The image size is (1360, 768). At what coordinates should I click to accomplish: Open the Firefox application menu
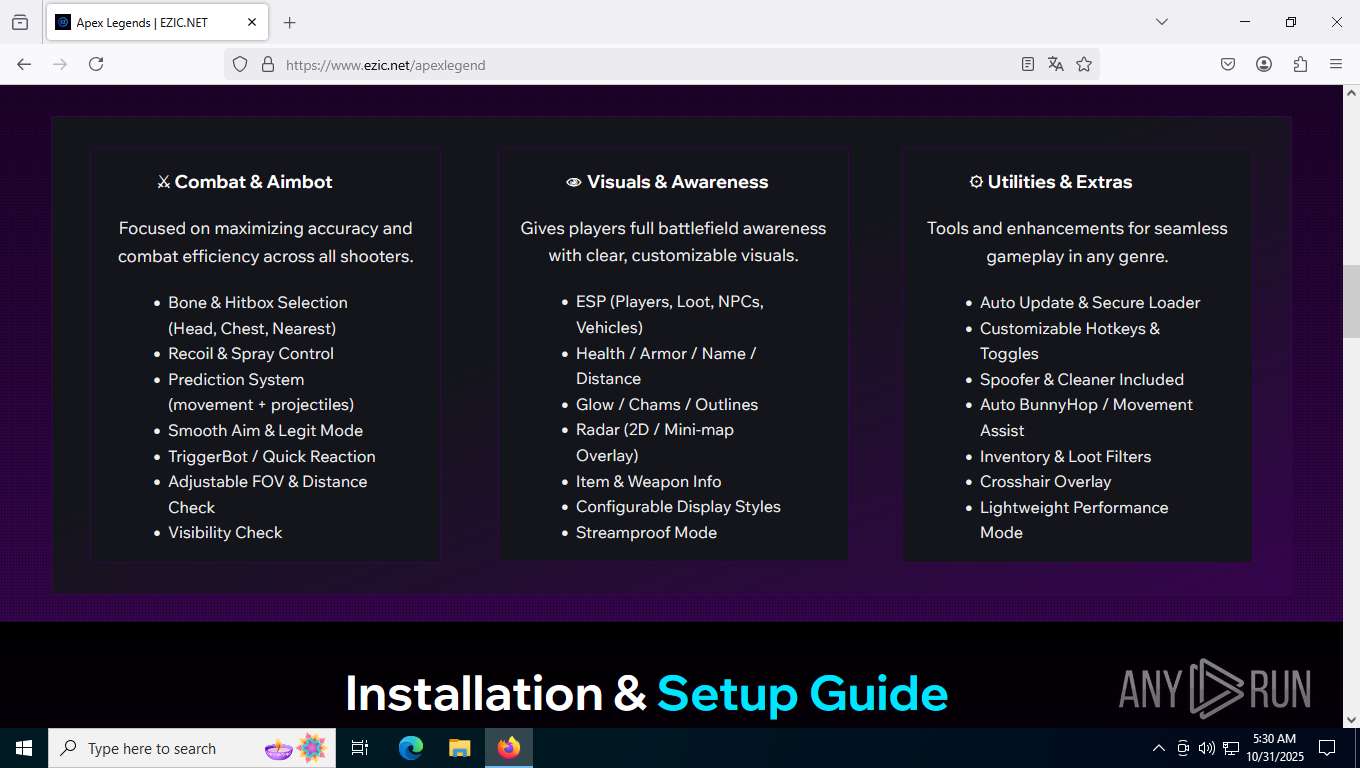tap(1336, 64)
